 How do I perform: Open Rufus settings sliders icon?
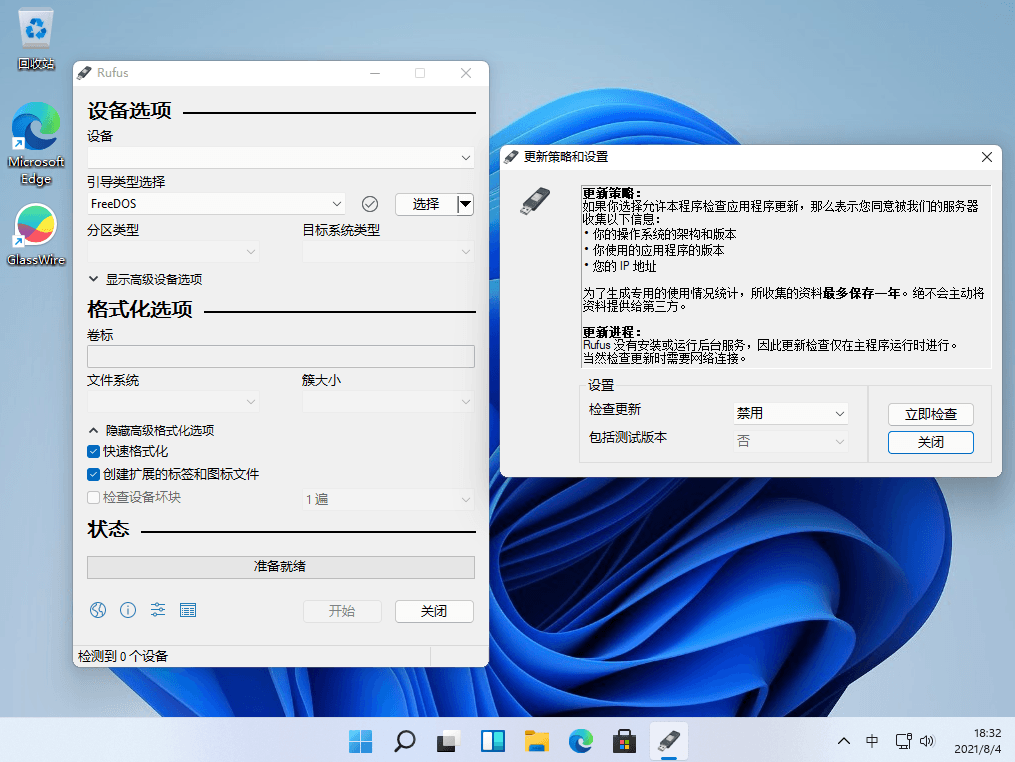tap(158, 610)
